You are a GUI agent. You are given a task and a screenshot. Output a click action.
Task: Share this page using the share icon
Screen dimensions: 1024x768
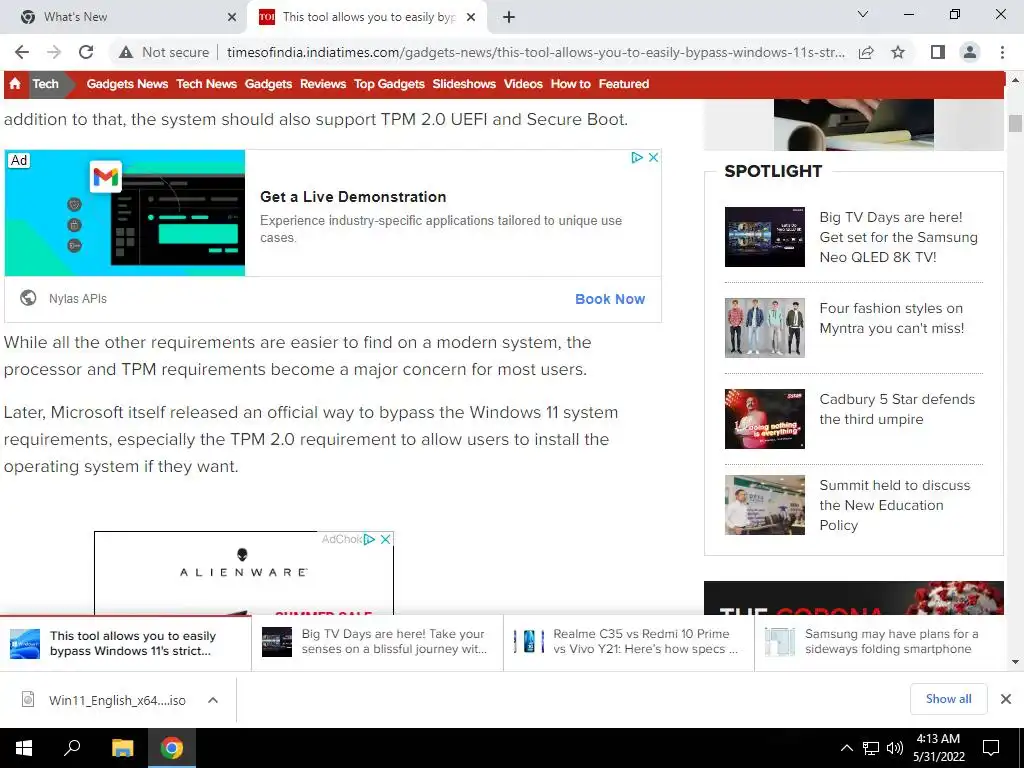[866, 52]
